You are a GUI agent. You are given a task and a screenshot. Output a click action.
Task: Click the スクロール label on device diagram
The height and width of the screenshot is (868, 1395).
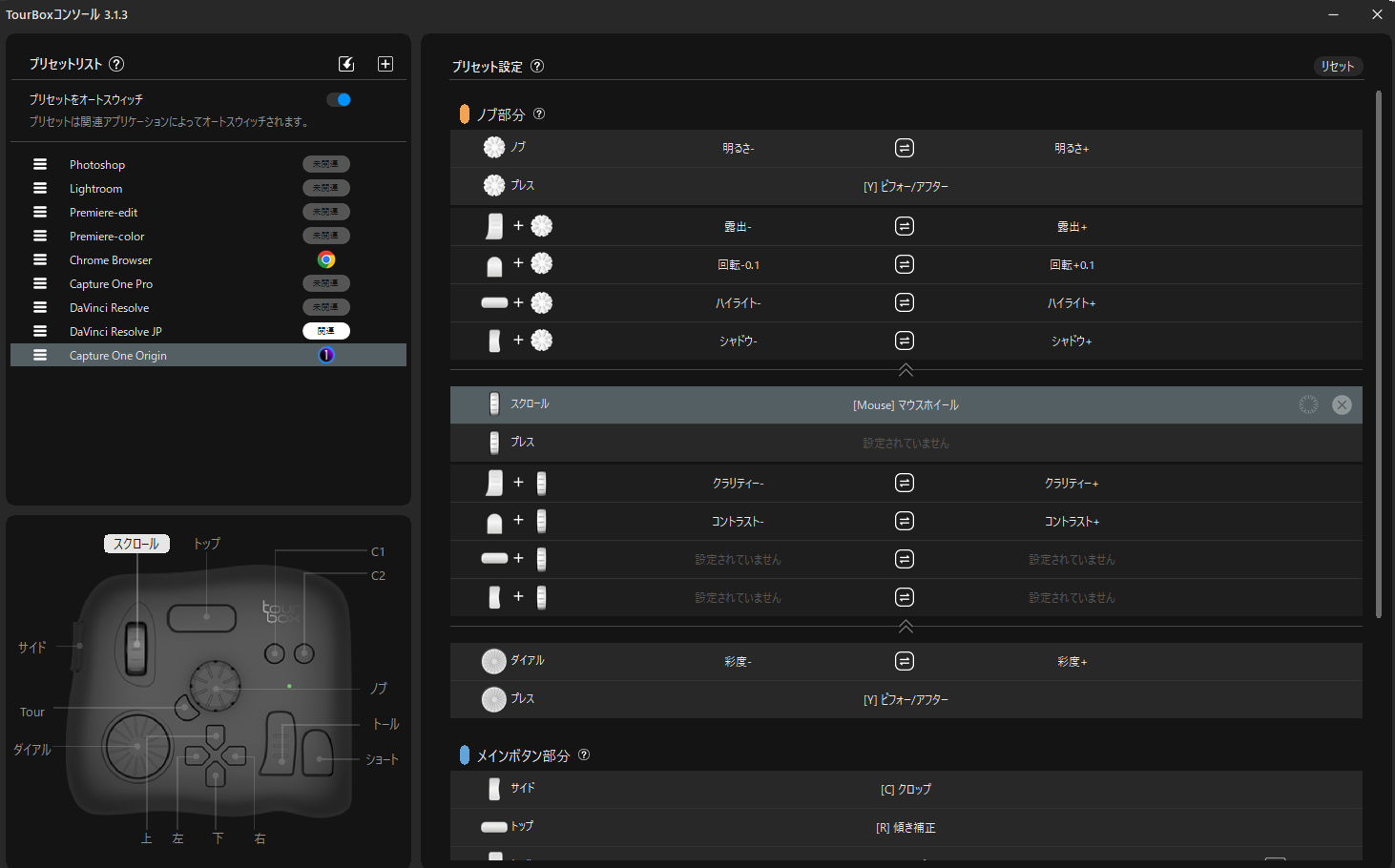pos(136,544)
